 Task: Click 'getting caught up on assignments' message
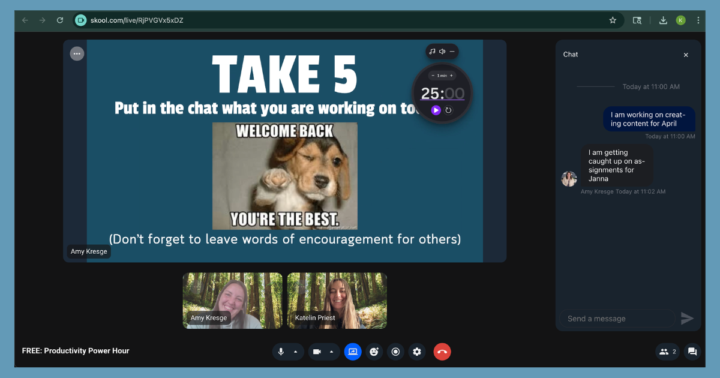point(617,165)
